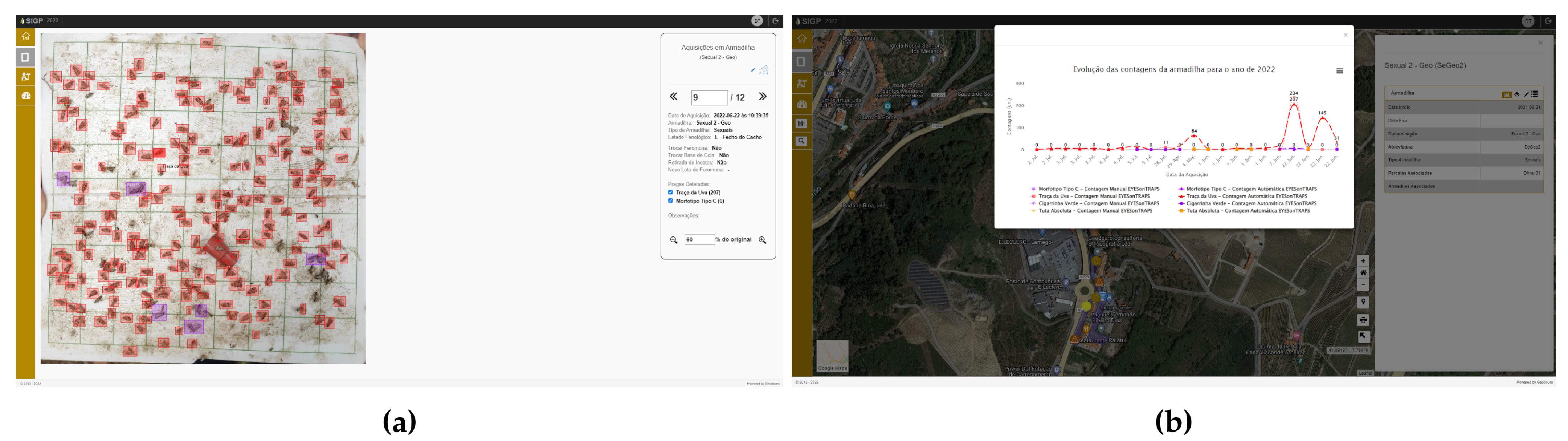Click the home icon in left sidebar
The image size is (1568, 441).
pyautogui.click(x=25, y=37)
